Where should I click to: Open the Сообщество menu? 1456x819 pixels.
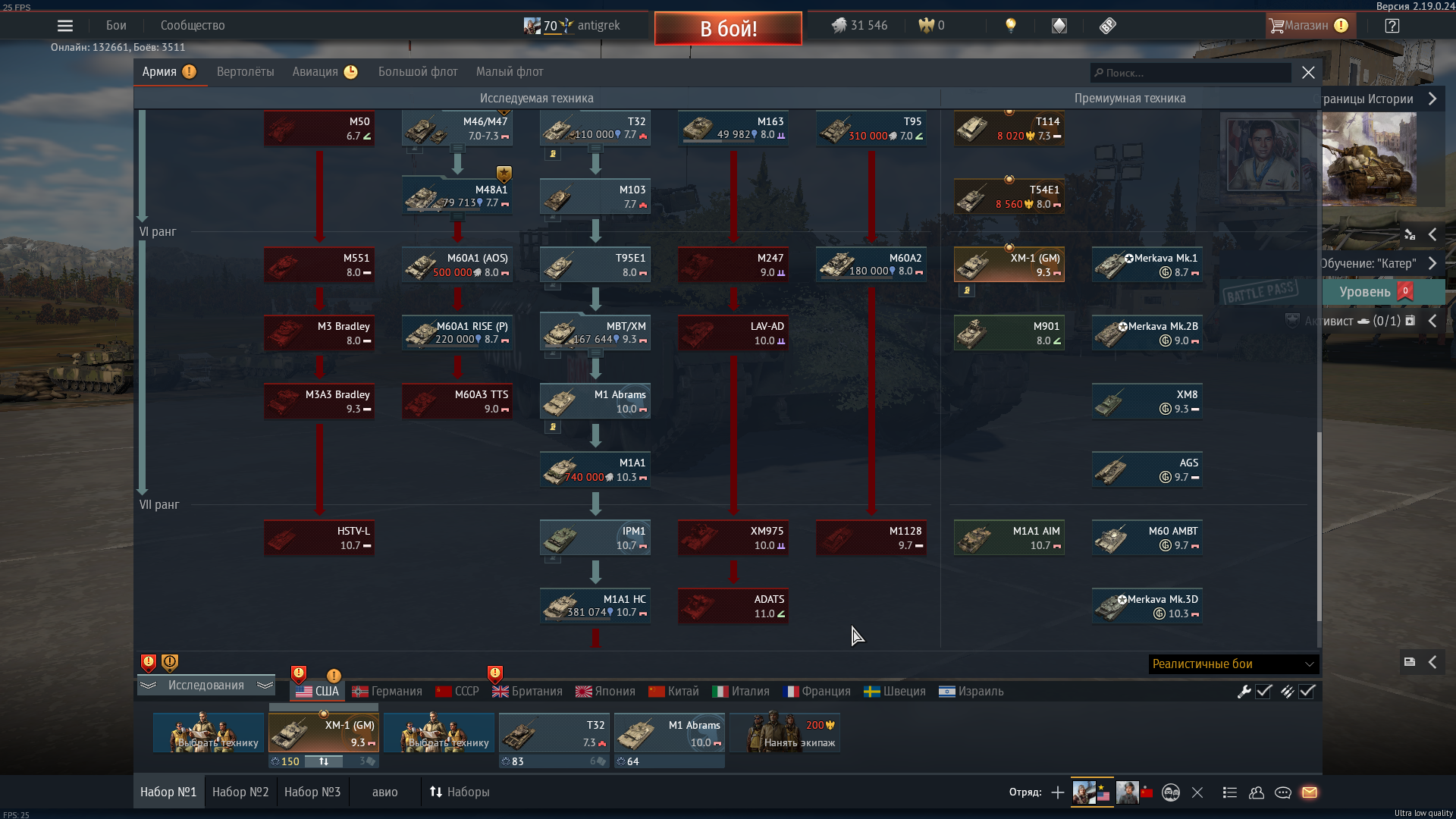pyautogui.click(x=193, y=26)
